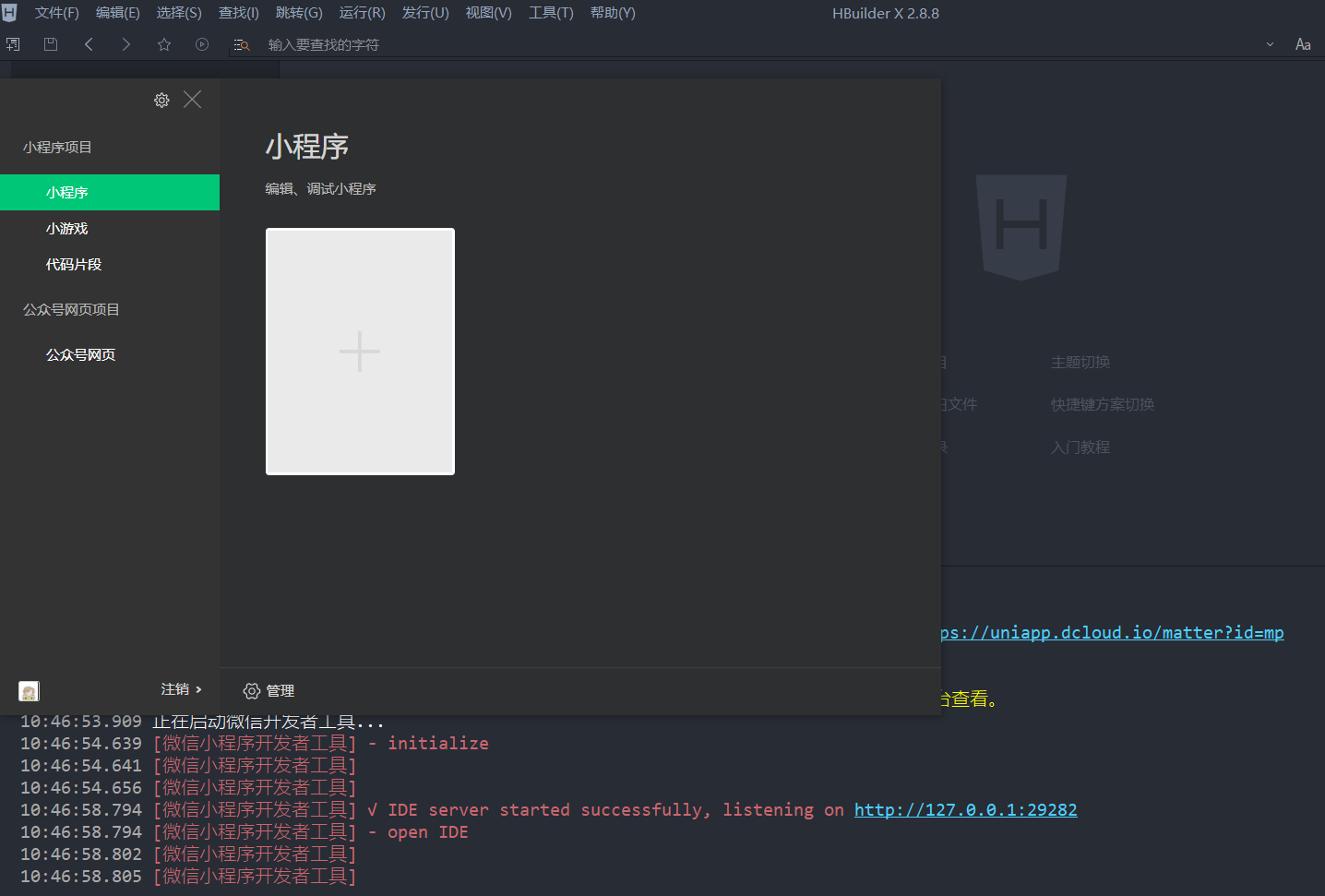The image size is (1325, 896).
Task: Click the search-in-files icon beside the field
Action: (x=242, y=44)
